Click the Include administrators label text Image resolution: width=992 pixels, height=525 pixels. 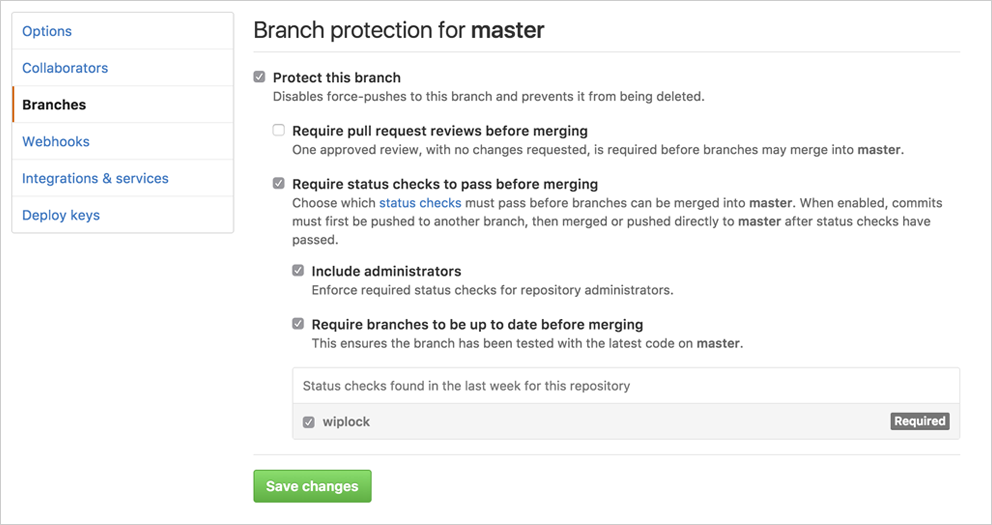386,271
